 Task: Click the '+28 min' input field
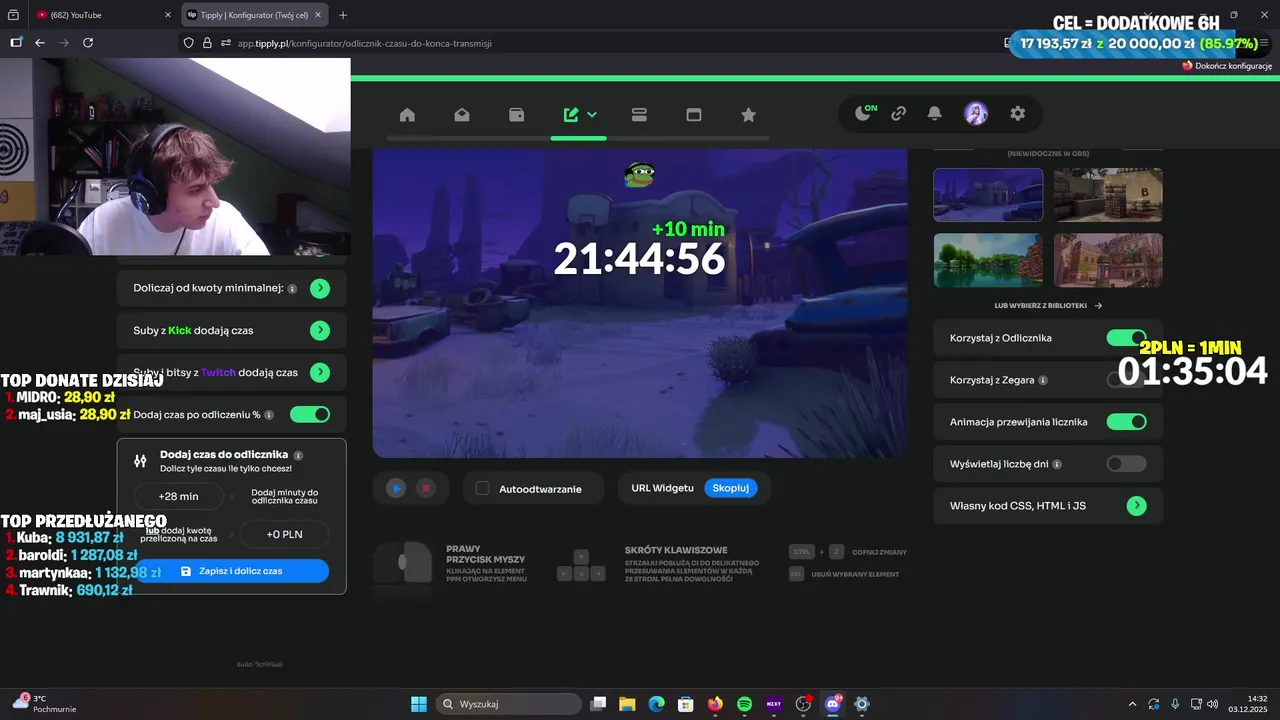coord(179,496)
